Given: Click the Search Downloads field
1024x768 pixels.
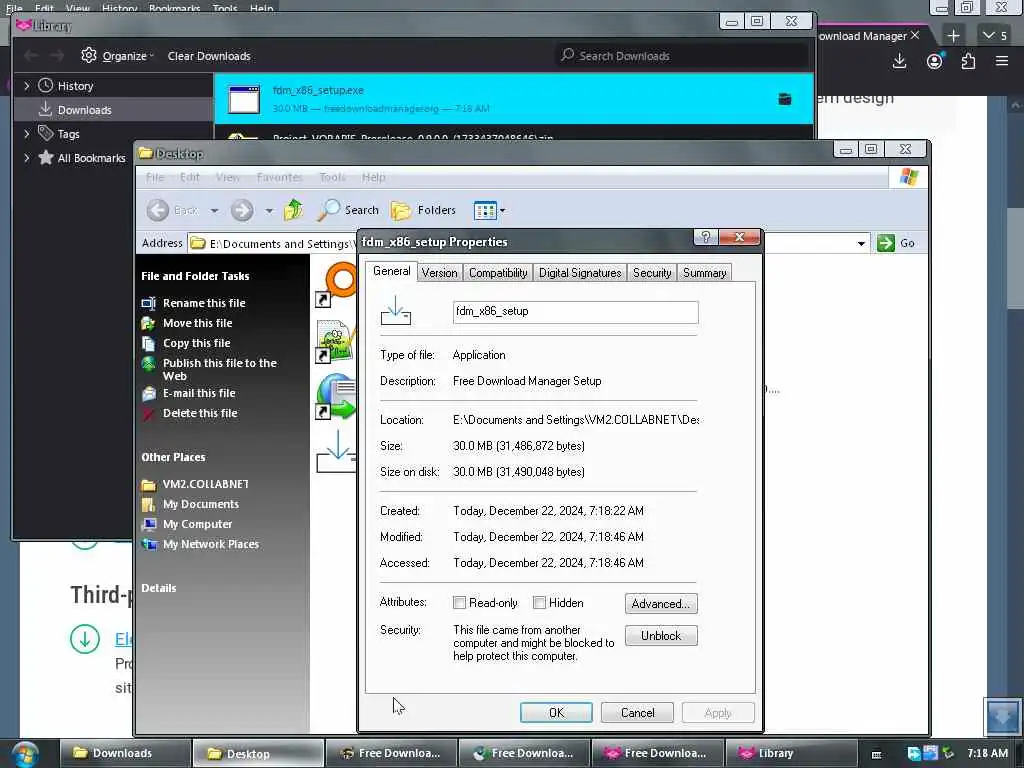Looking at the screenshot, I should pyautogui.click(x=681, y=56).
